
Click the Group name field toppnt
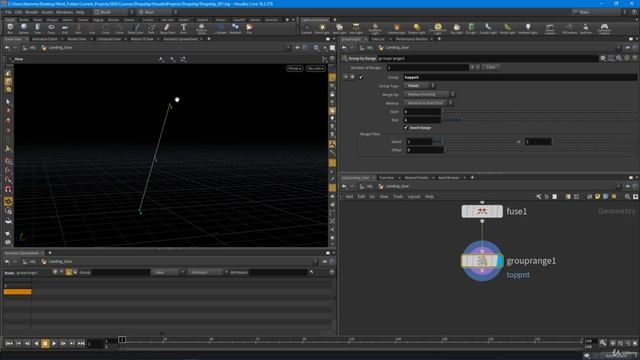520,77
